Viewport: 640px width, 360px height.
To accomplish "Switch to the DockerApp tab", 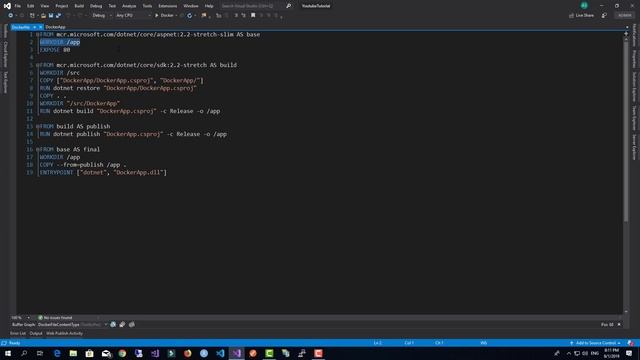I will tap(56, 27).
